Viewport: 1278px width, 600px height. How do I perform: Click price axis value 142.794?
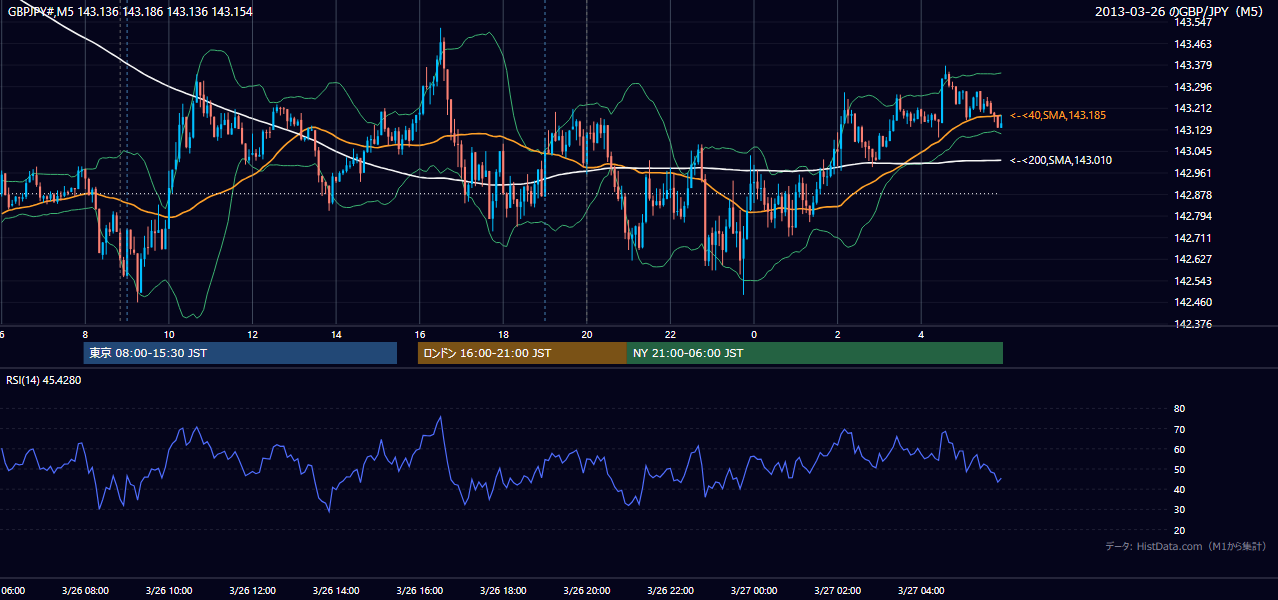pyautogui.click(x=1193, y=216)
